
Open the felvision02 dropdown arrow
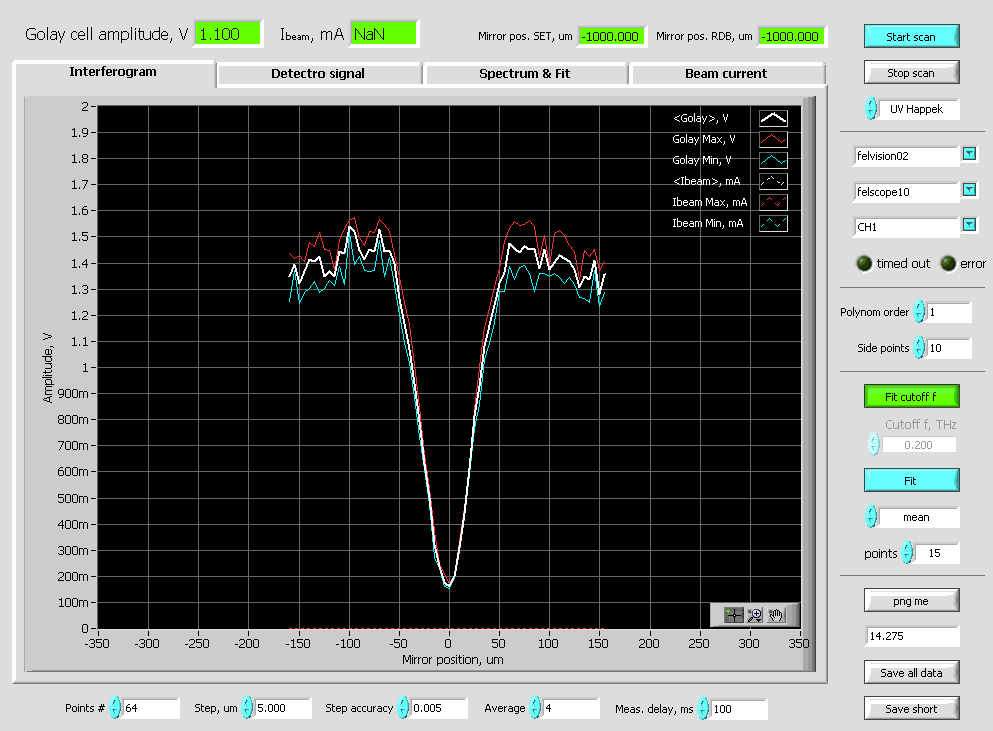click(x=969, y=154)
